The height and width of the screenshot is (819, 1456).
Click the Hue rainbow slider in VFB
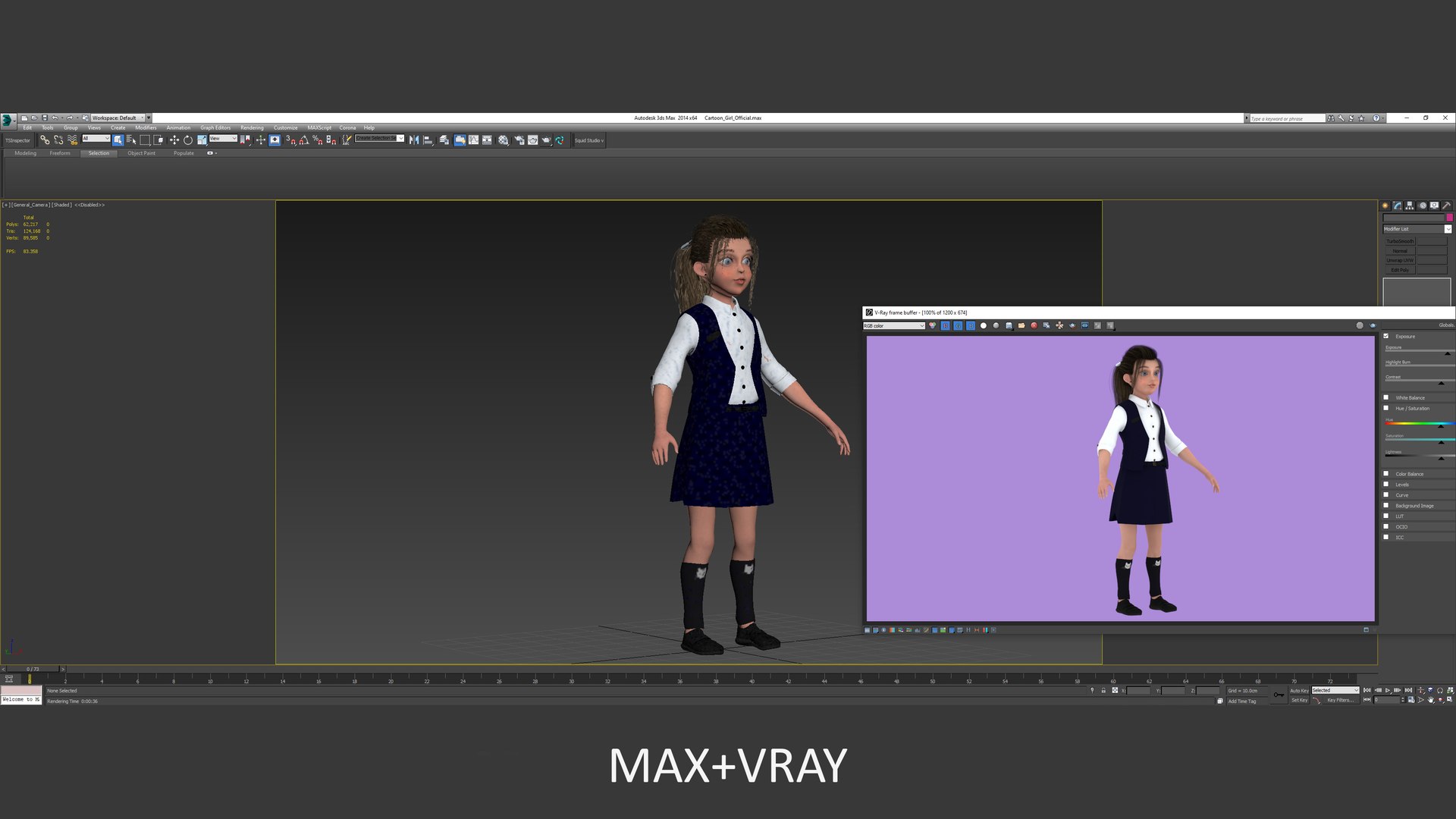pyautogui.click(x=1420, y=423)
